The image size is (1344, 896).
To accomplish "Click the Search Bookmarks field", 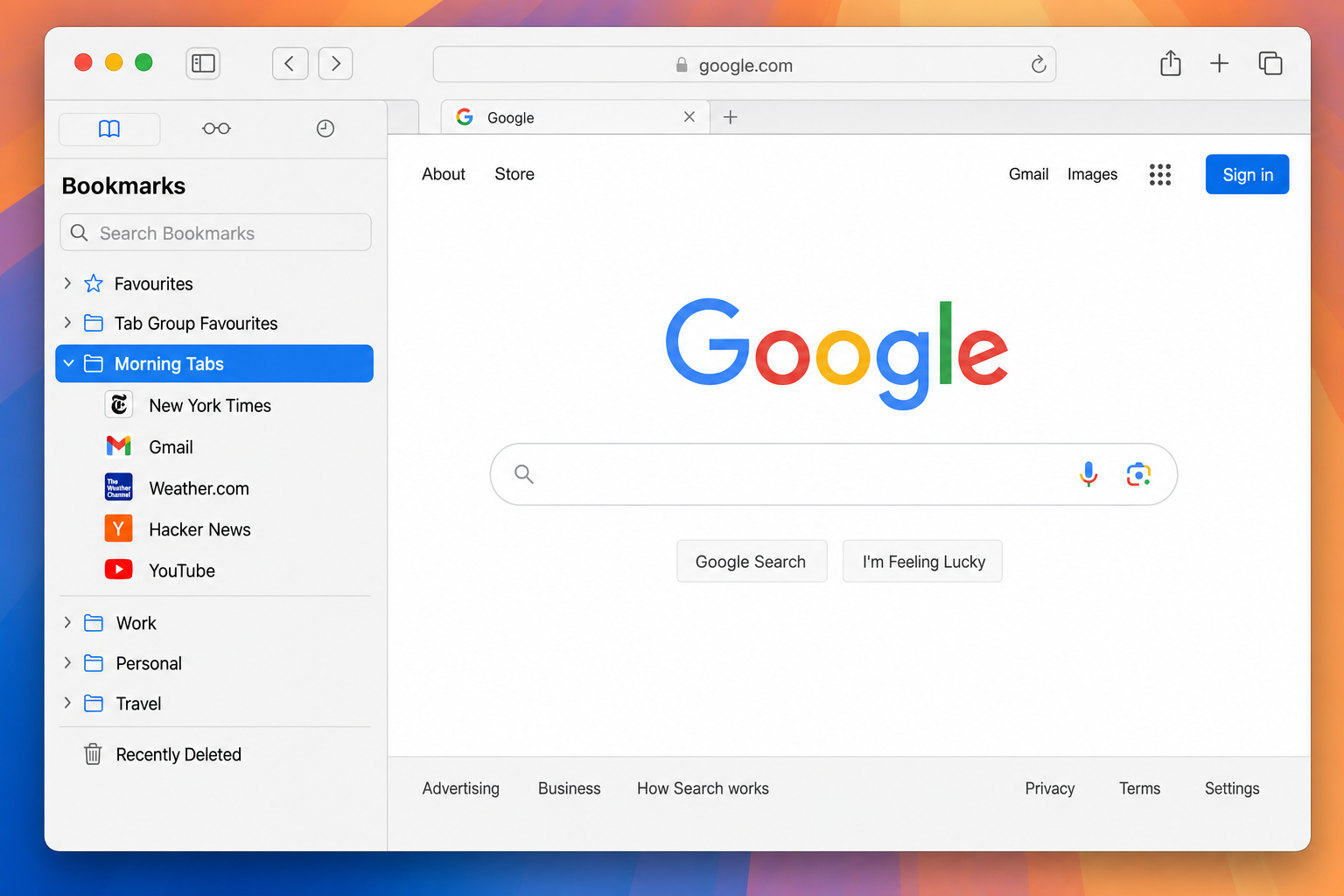I will [215, 233].
